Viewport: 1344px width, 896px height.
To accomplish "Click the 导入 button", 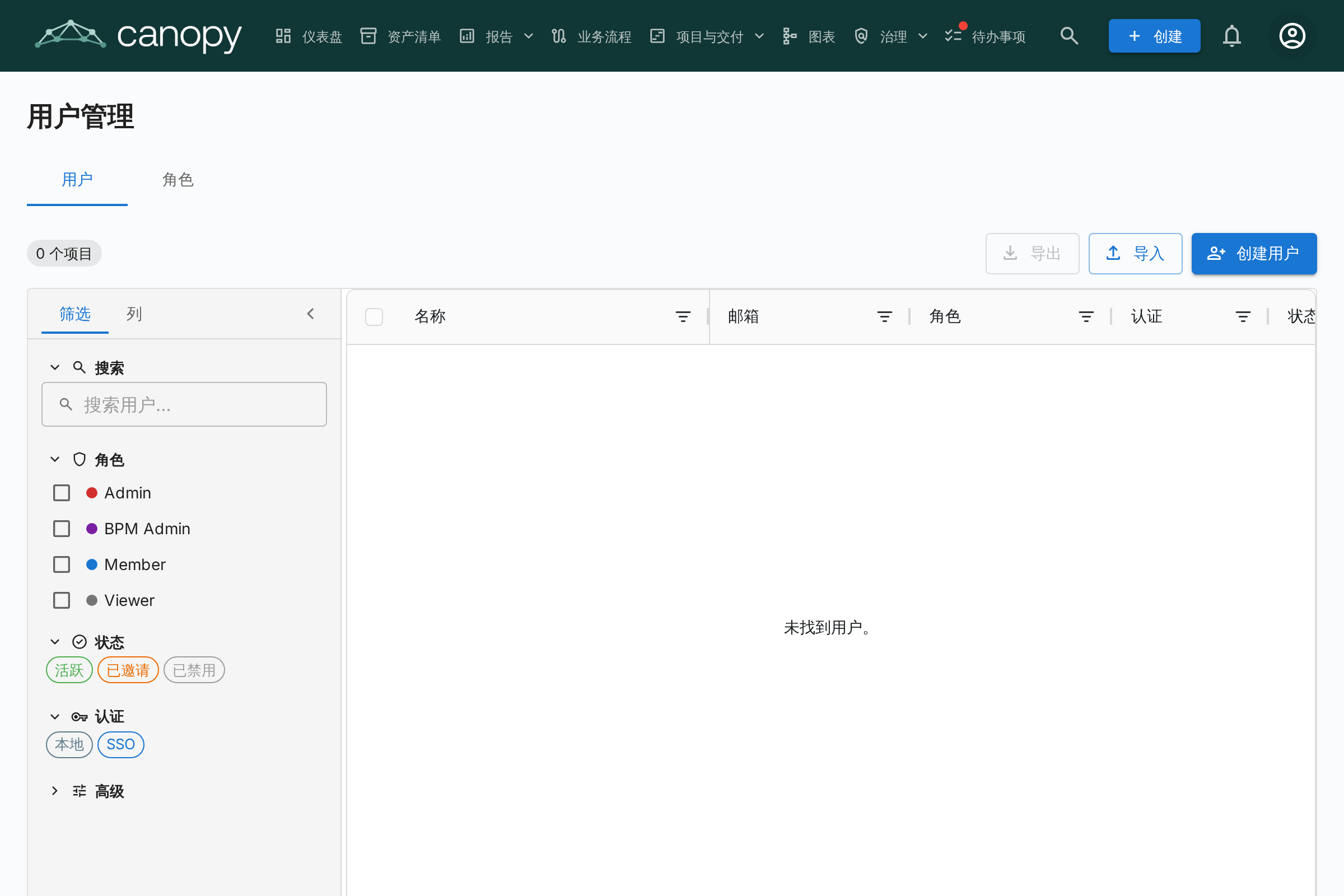I will 1135,253.
